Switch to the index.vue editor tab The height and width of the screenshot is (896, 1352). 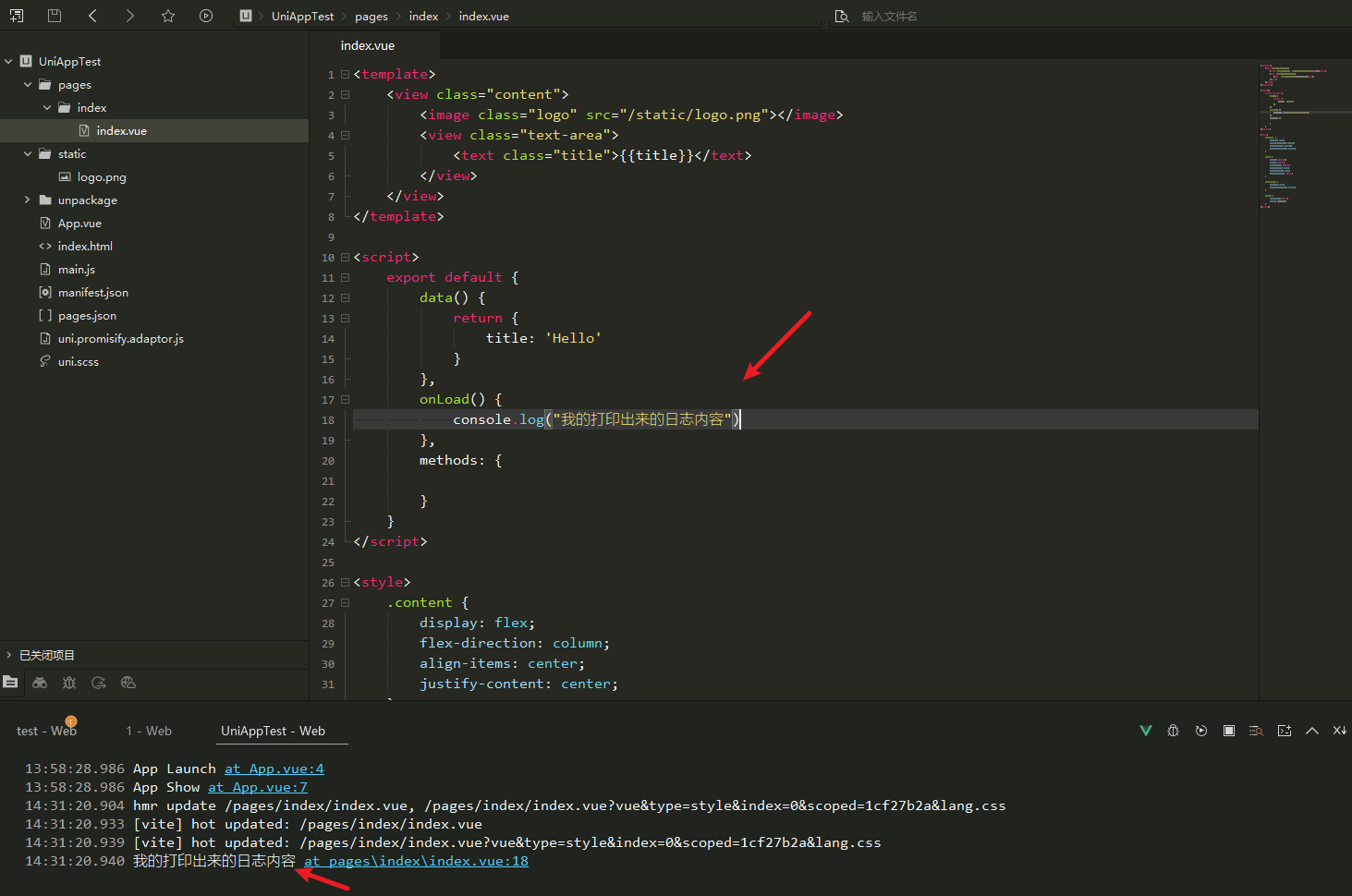(x=368, y=45)
